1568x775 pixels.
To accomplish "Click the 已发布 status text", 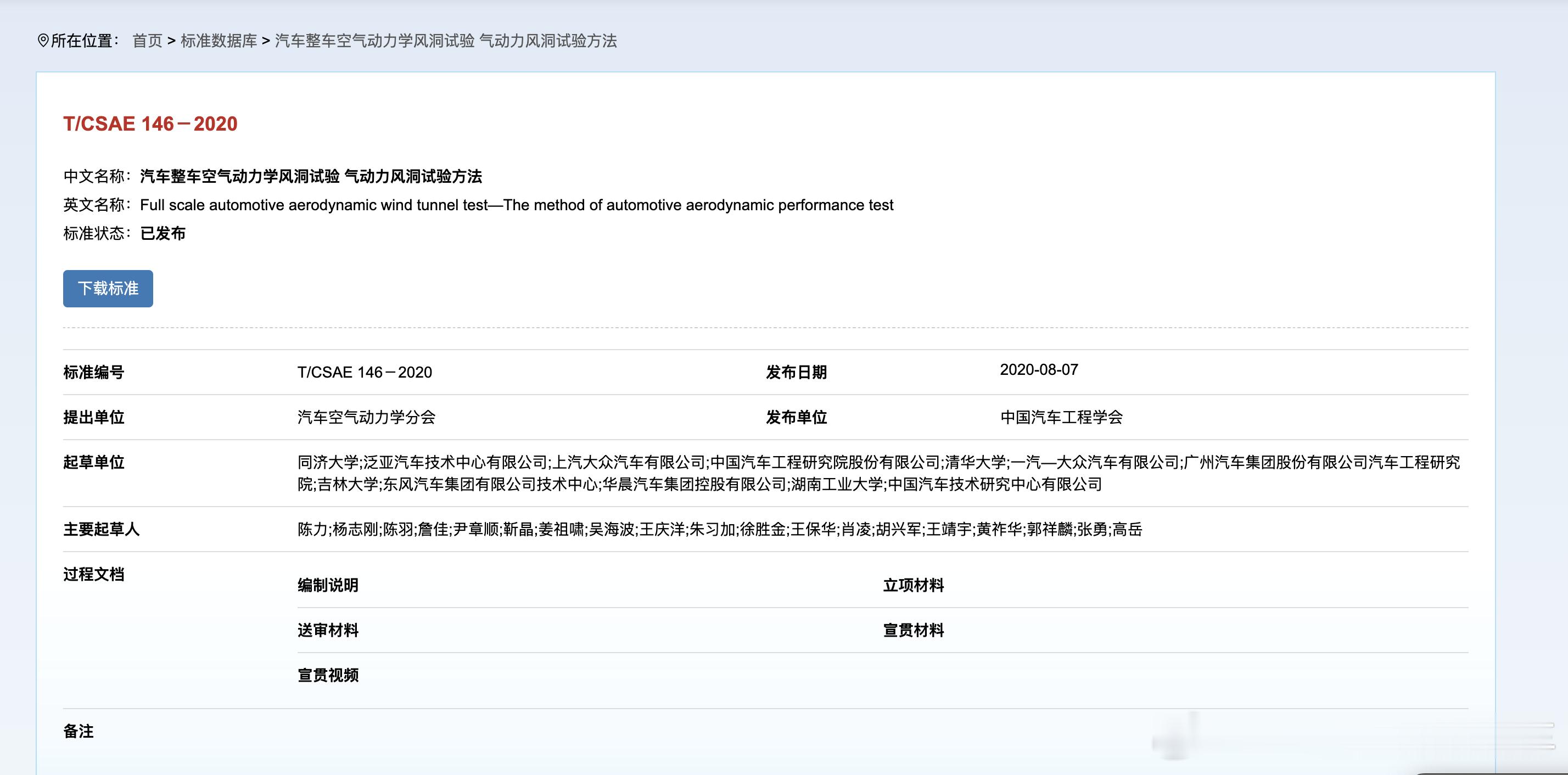I will 163,234.
